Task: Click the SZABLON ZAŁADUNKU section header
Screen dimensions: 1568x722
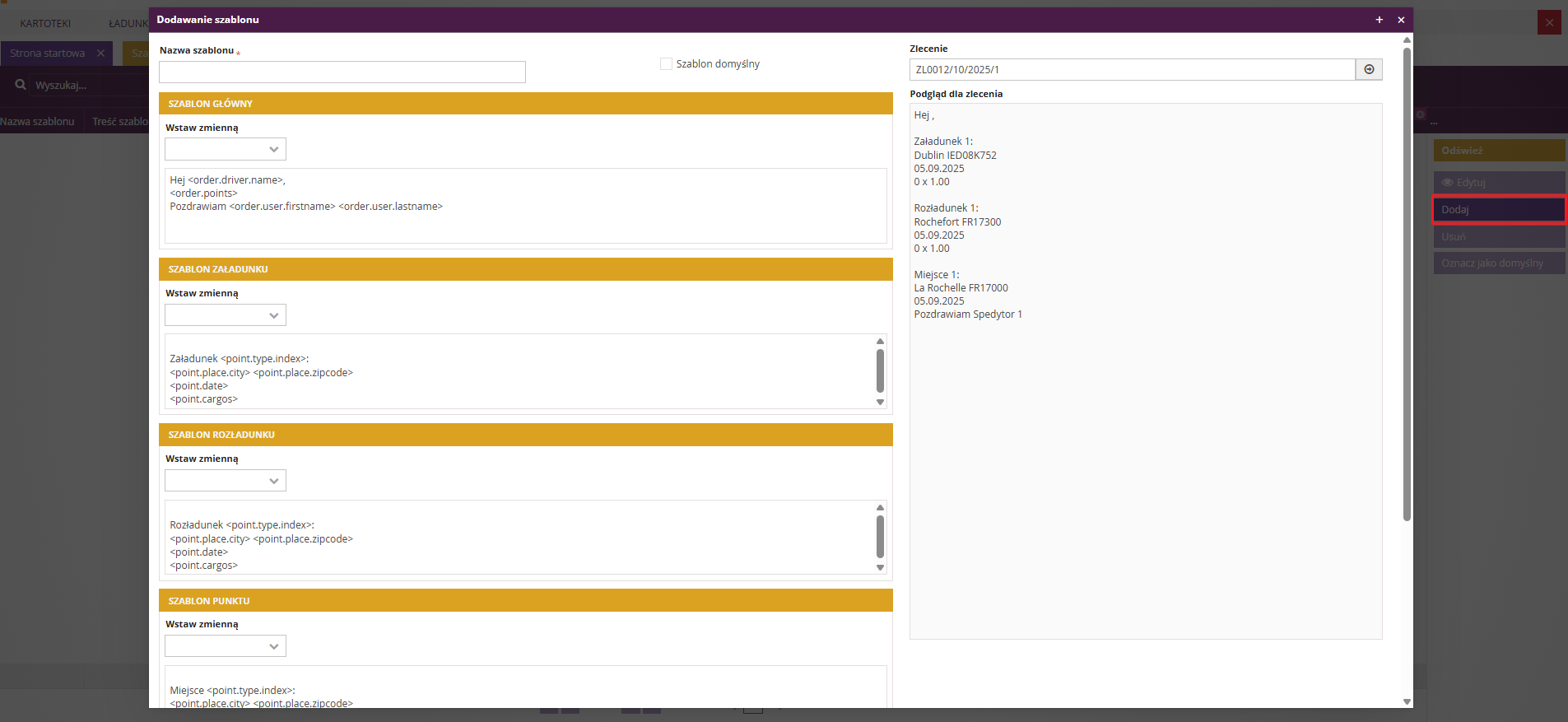Action: pos(526,268)
